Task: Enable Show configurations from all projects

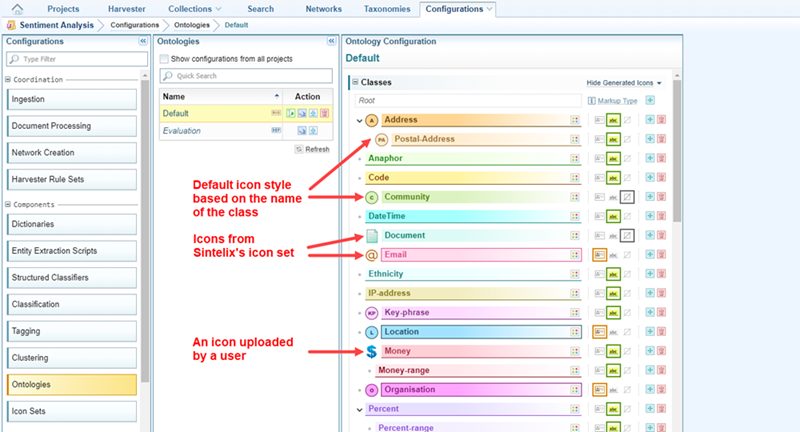Action: (x=165, y=59)
